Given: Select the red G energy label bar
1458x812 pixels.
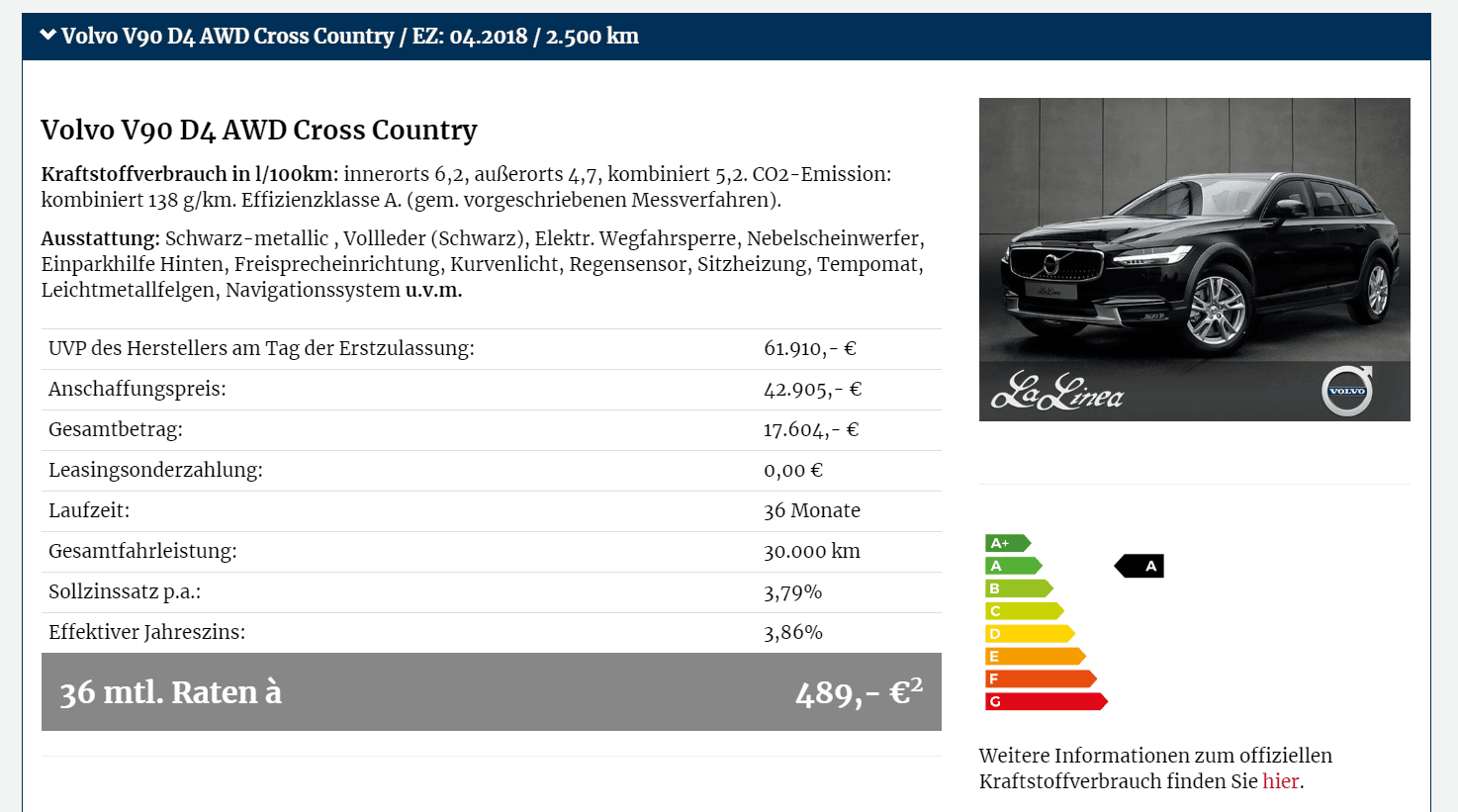Looking at the screenshot, I should (1047, 701).
